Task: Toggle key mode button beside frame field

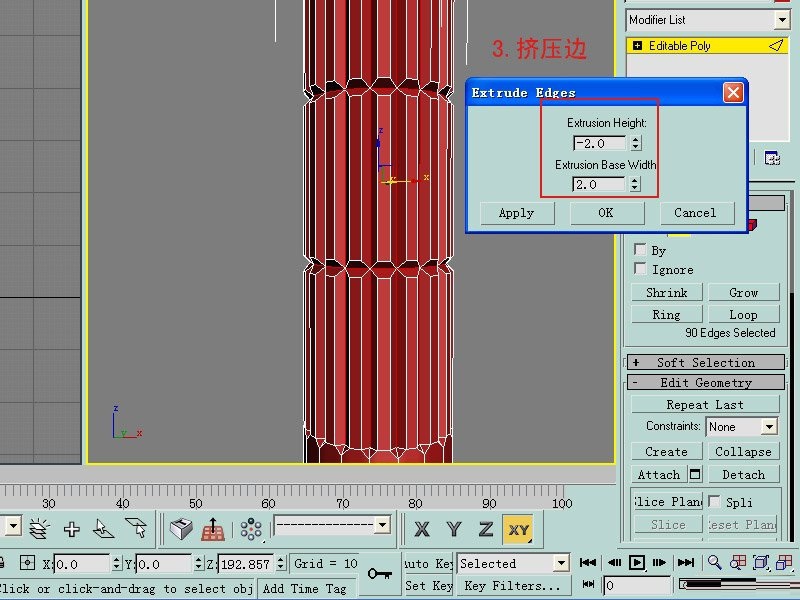Action: coord(588,584)
